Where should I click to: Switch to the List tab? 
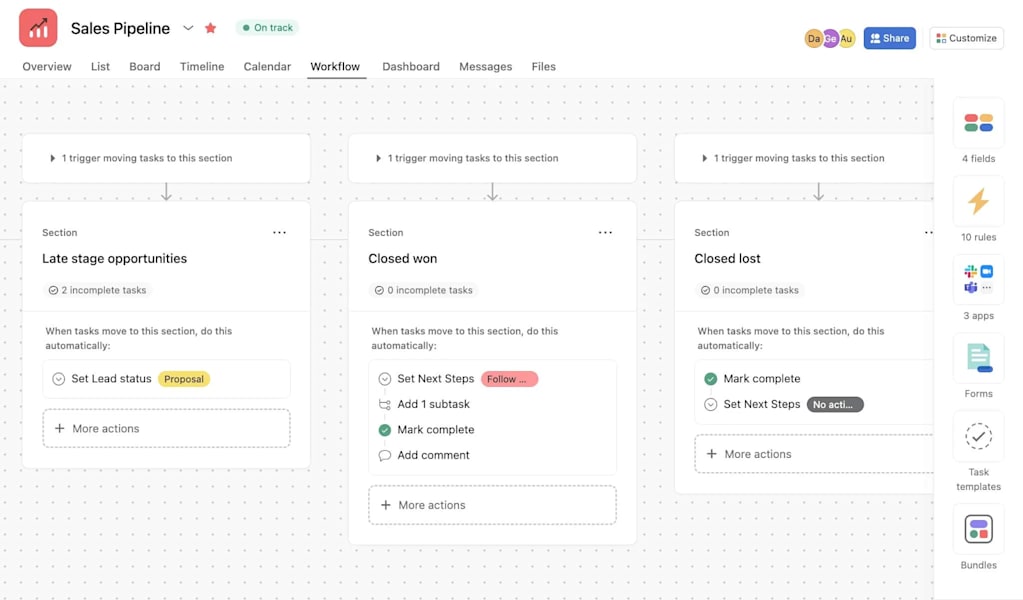[100, 67]
